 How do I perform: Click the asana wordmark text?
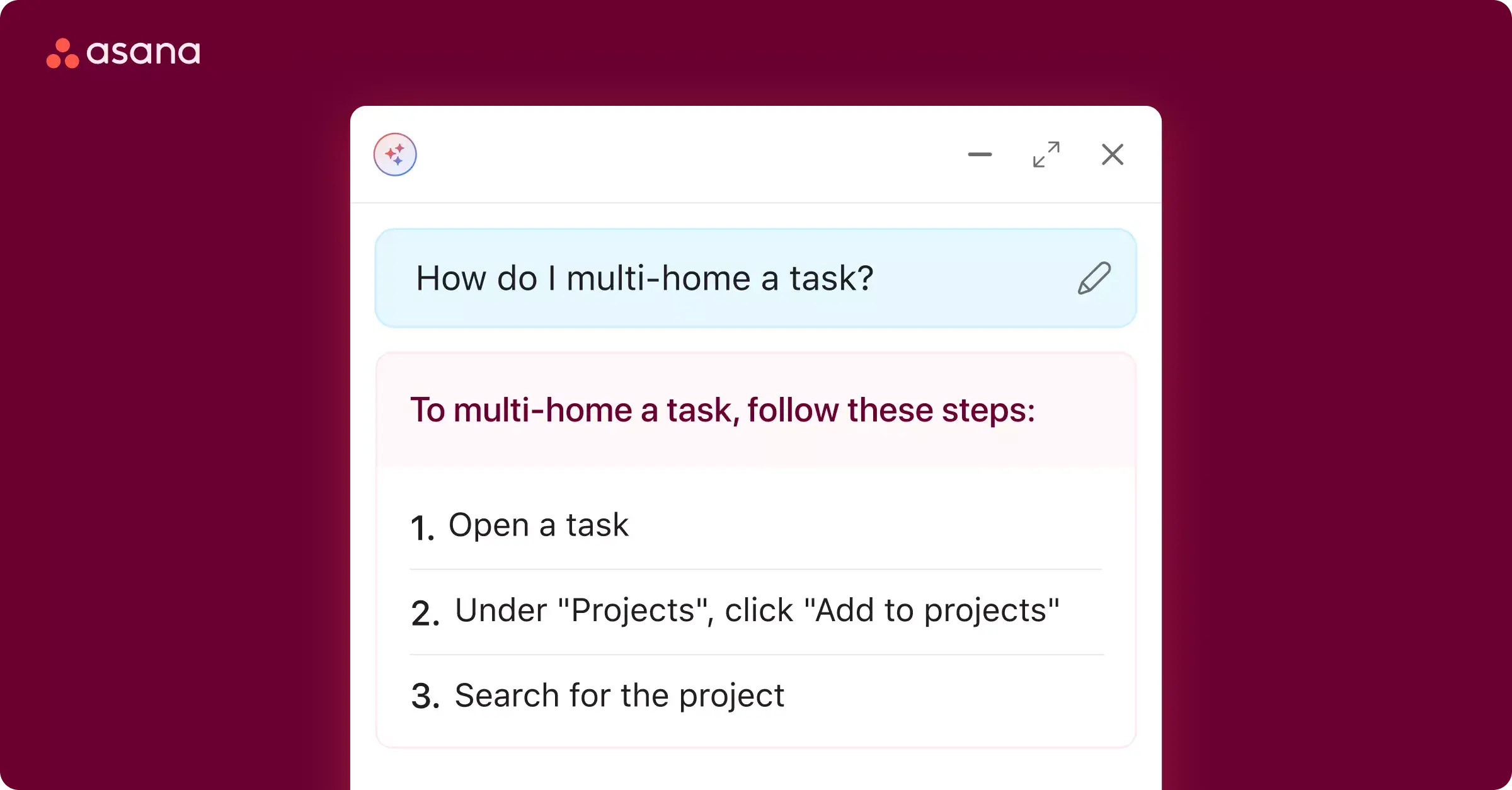point(143,53)
